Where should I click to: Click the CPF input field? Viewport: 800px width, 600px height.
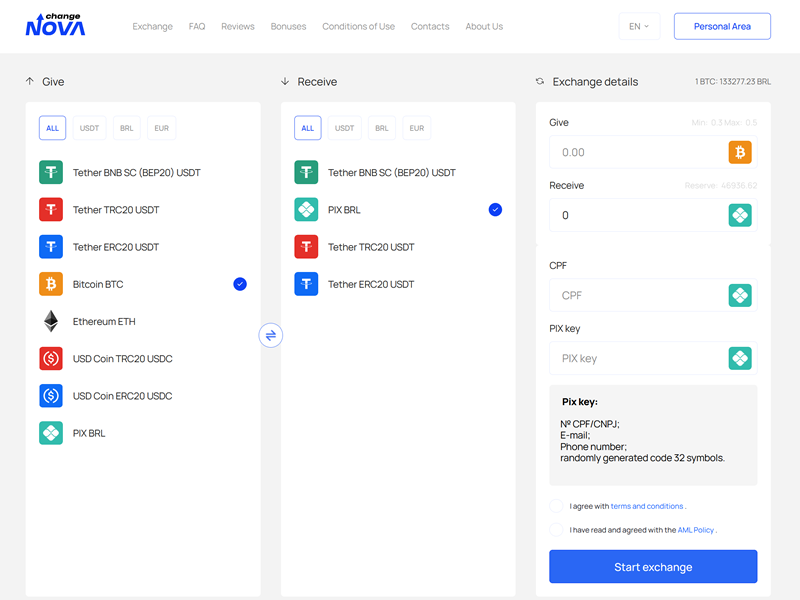point(653,295)
